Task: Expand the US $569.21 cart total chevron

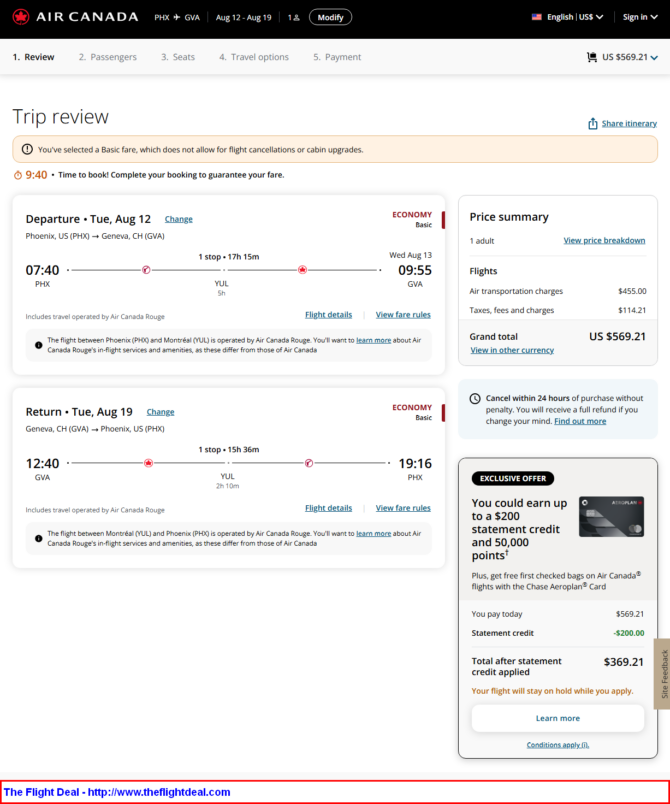Action: click(654, 57)
